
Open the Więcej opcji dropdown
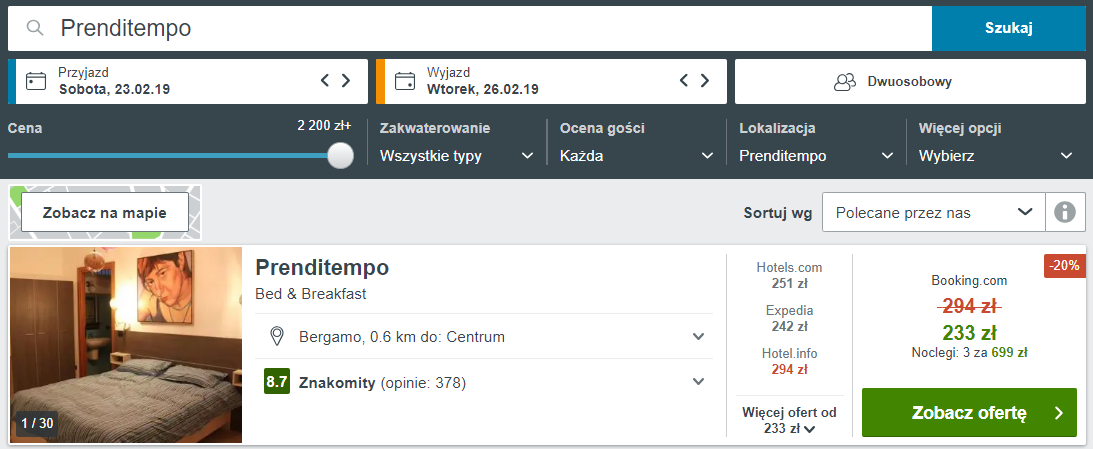coord(996,156)
